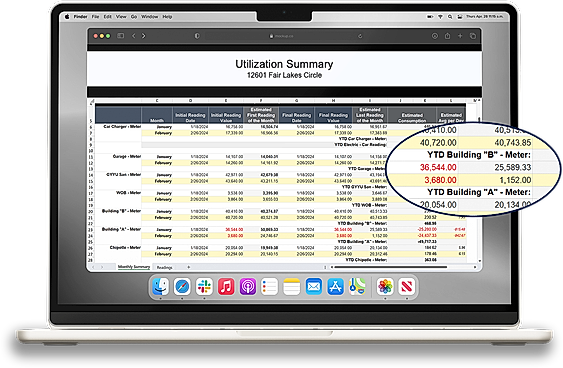Select the Car Charger - Meter row label
This screenshot has width=563, height=368.
[122, 127]
